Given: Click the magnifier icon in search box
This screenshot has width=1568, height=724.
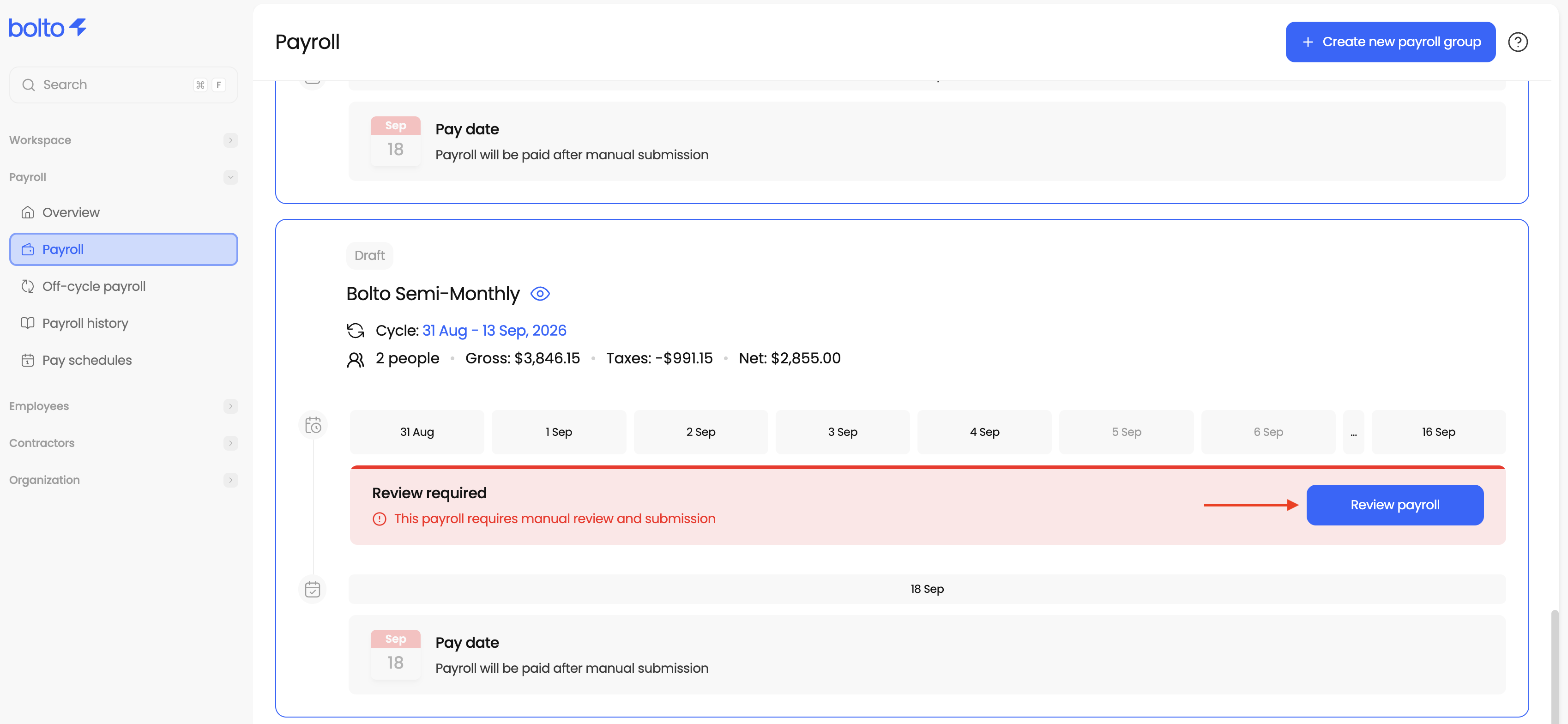Looking at the screenshot, I should [x=29, y=84].
